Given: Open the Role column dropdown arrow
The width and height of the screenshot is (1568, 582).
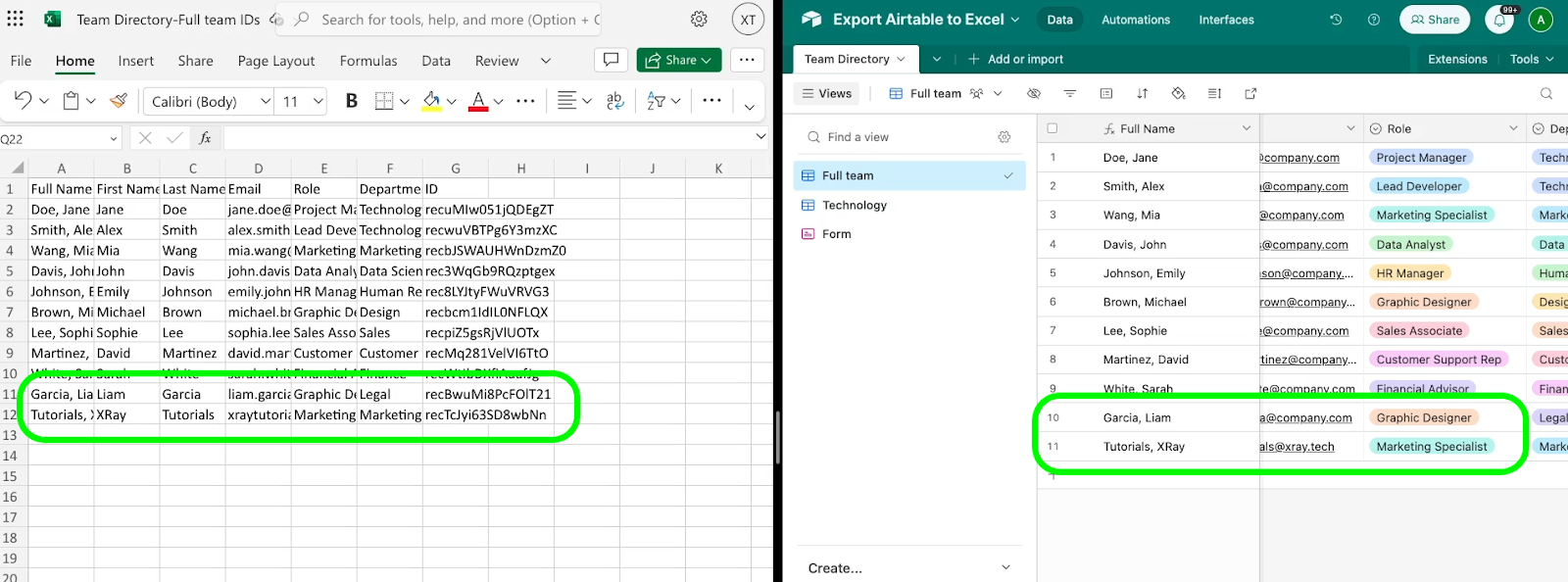Looking at the screenshot, I should pyautogui.click(x=1513, y=128).
